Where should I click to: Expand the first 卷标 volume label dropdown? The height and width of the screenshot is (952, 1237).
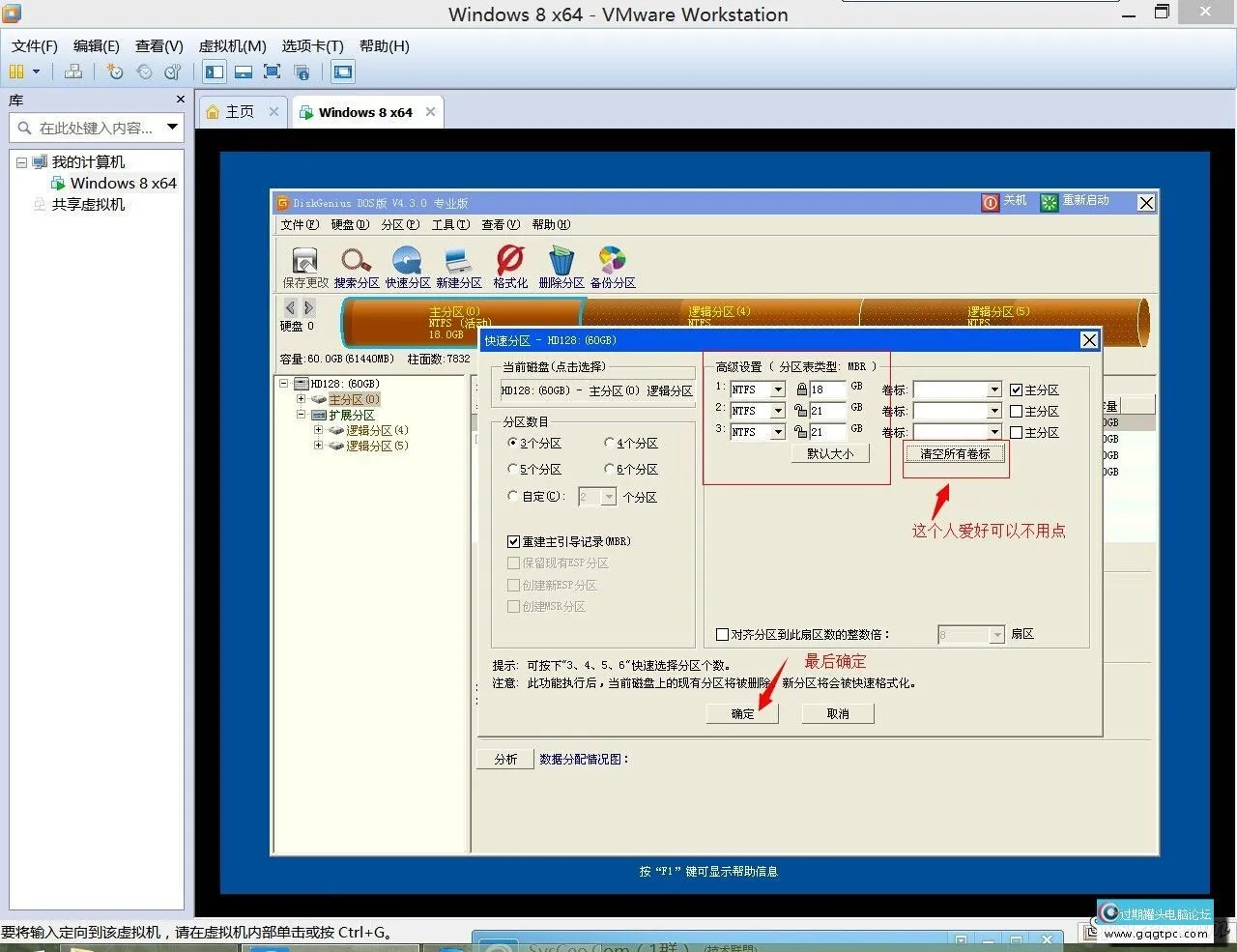pos(994,389)
